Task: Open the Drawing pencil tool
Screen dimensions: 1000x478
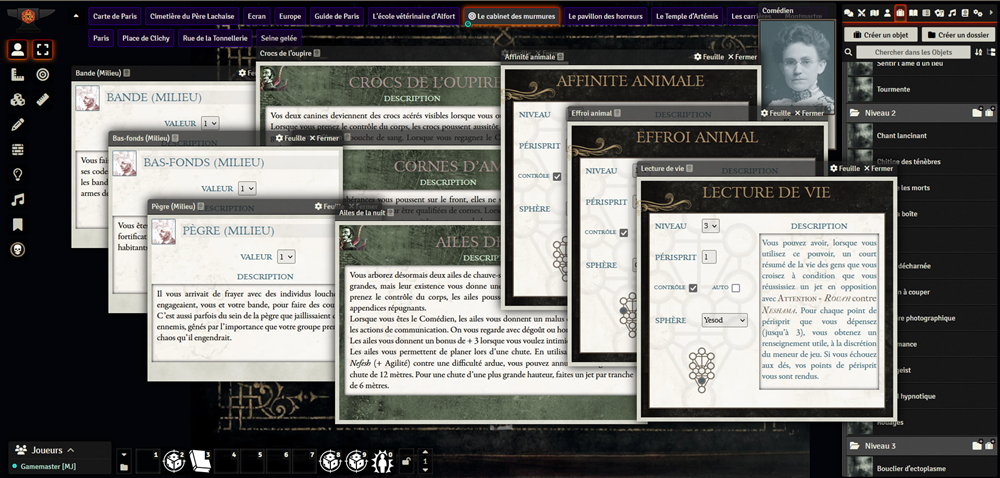Action: coord(18,124)
